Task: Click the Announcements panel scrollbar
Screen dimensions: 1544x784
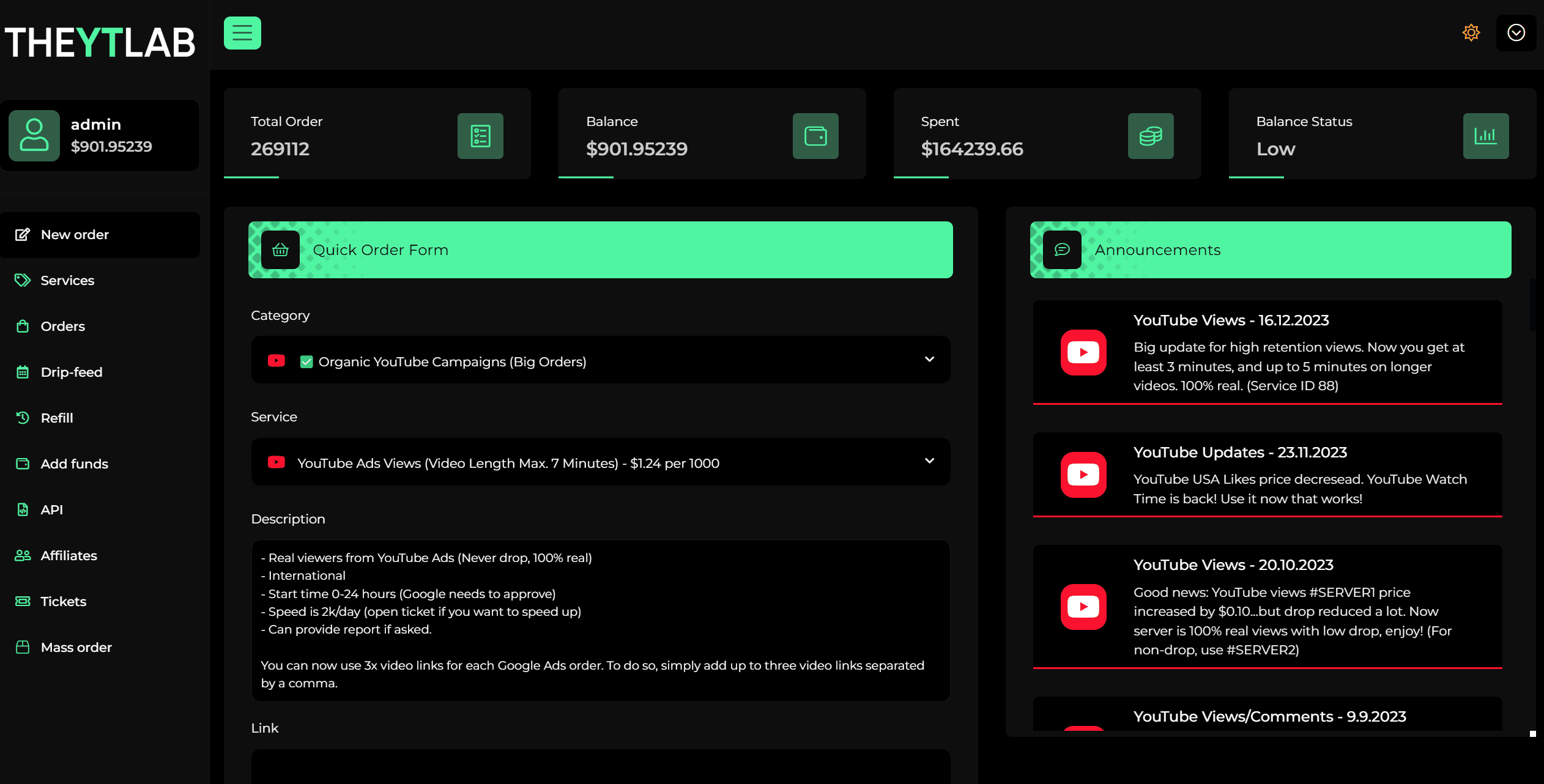Action: tap(1532, 306)
